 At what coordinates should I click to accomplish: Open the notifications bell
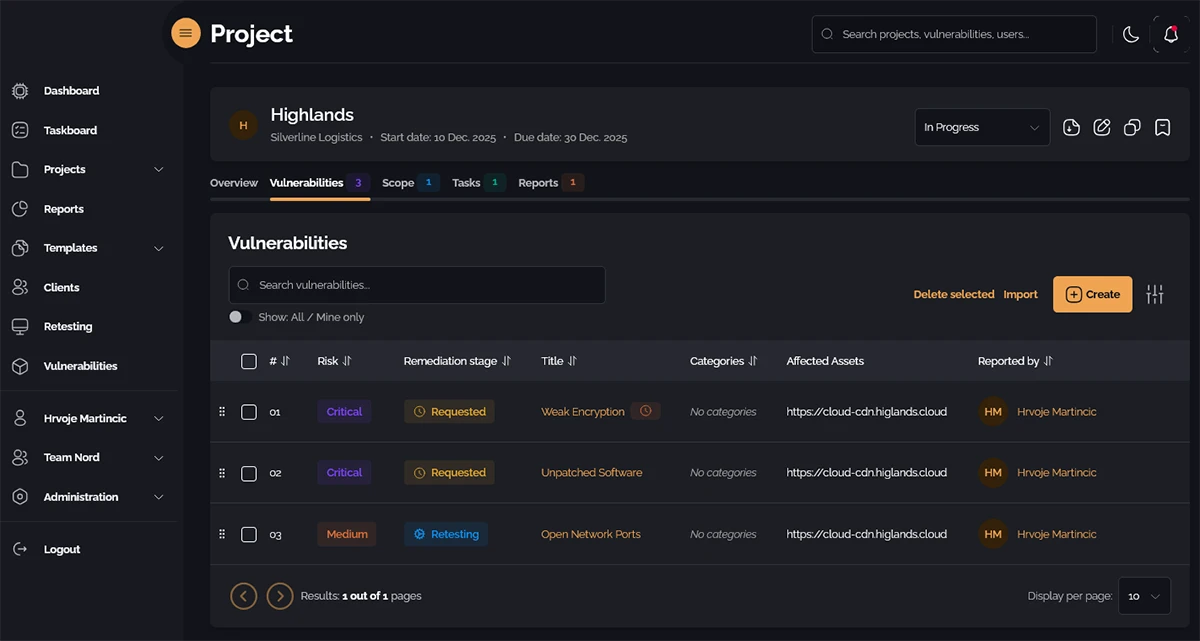[x=1171, y=34]
